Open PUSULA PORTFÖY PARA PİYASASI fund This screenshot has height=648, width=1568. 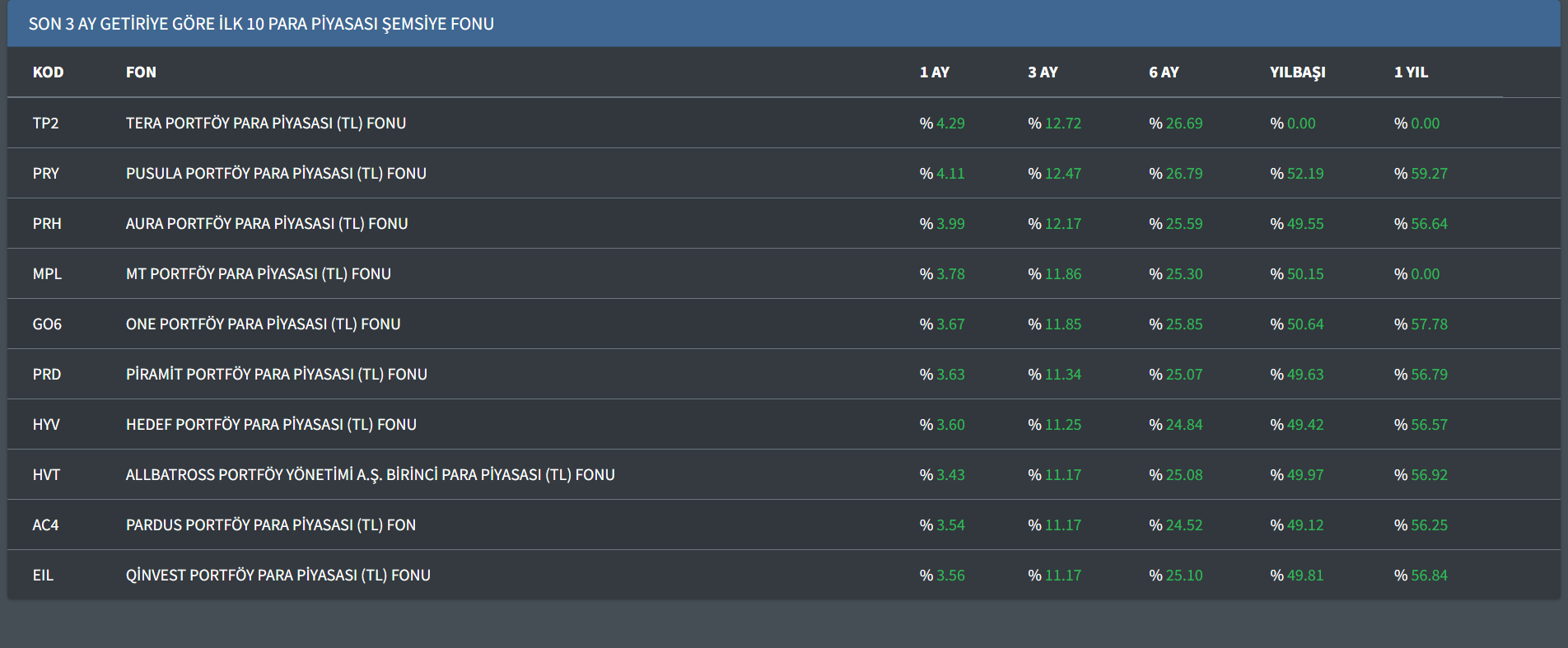[x=276, y=174]
